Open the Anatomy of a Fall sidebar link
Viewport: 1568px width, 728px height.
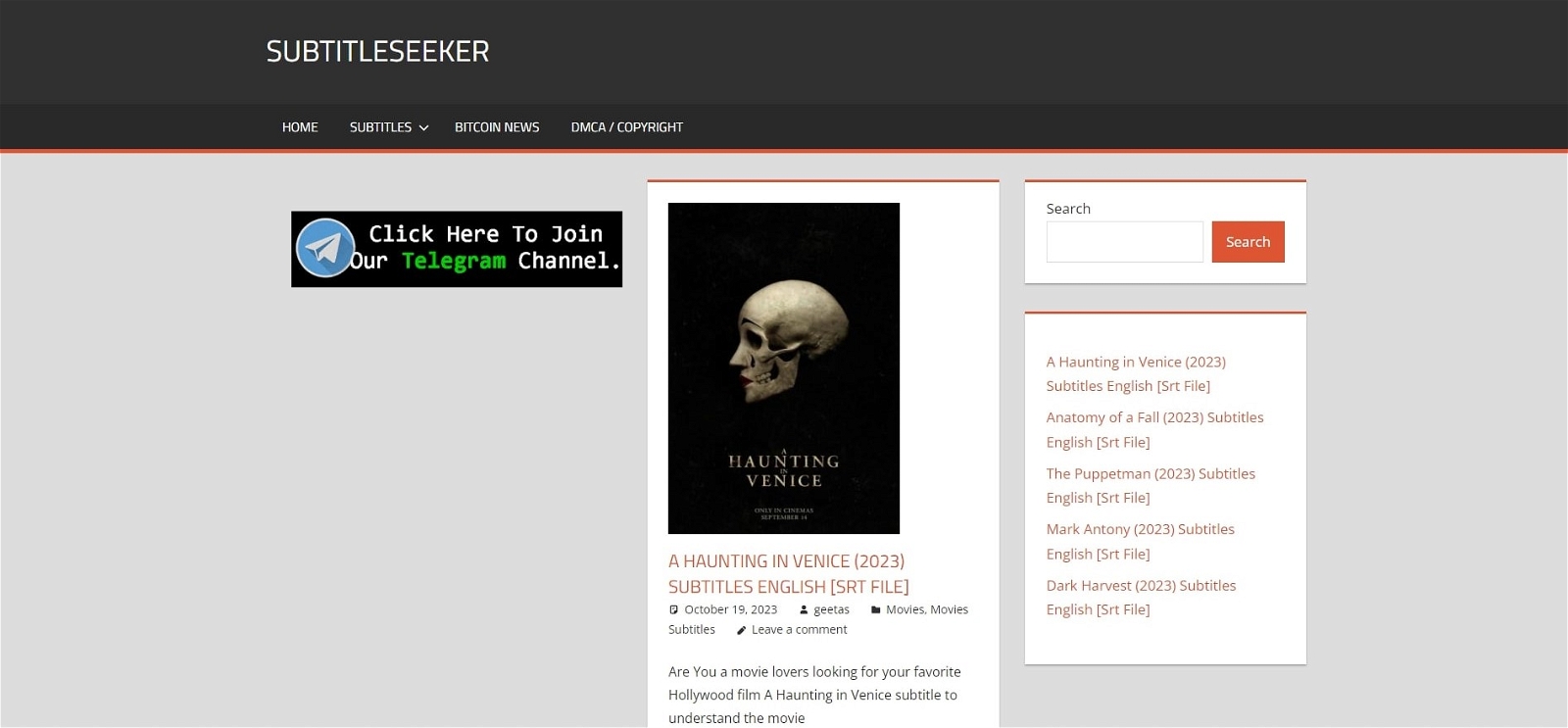click(1153, 429)
